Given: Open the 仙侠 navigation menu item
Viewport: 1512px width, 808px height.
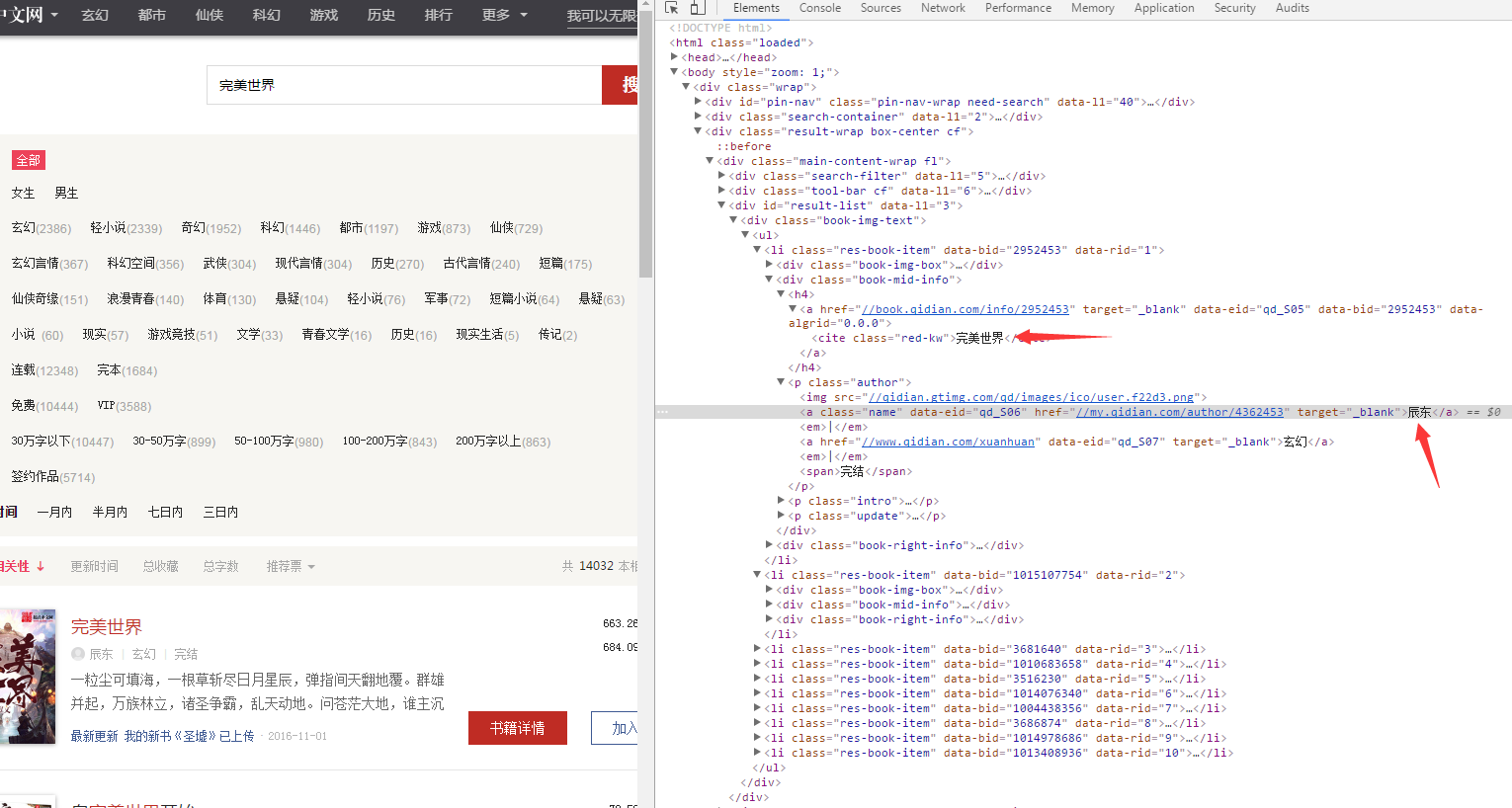Looking at the screenshot, I should point(210,16).
